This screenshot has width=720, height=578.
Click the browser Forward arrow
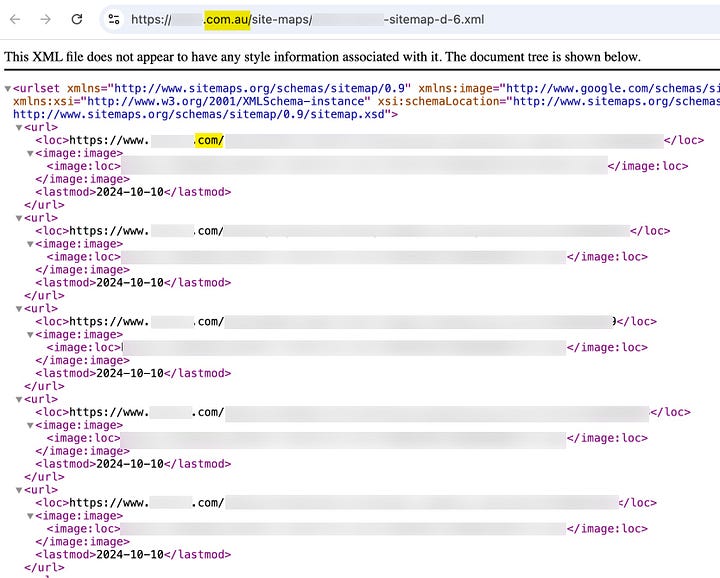[45, 19]
